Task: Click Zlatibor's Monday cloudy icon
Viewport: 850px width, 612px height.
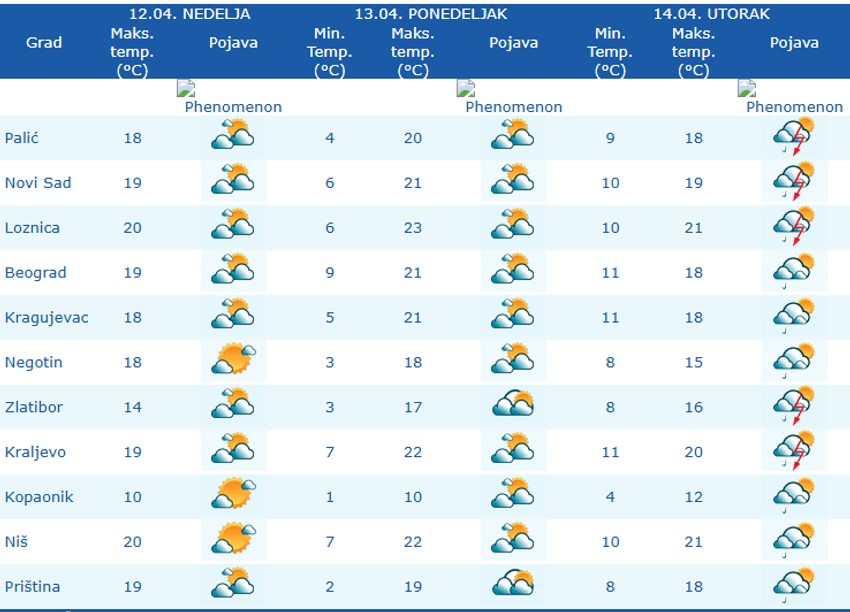Action: coord(513,407)
